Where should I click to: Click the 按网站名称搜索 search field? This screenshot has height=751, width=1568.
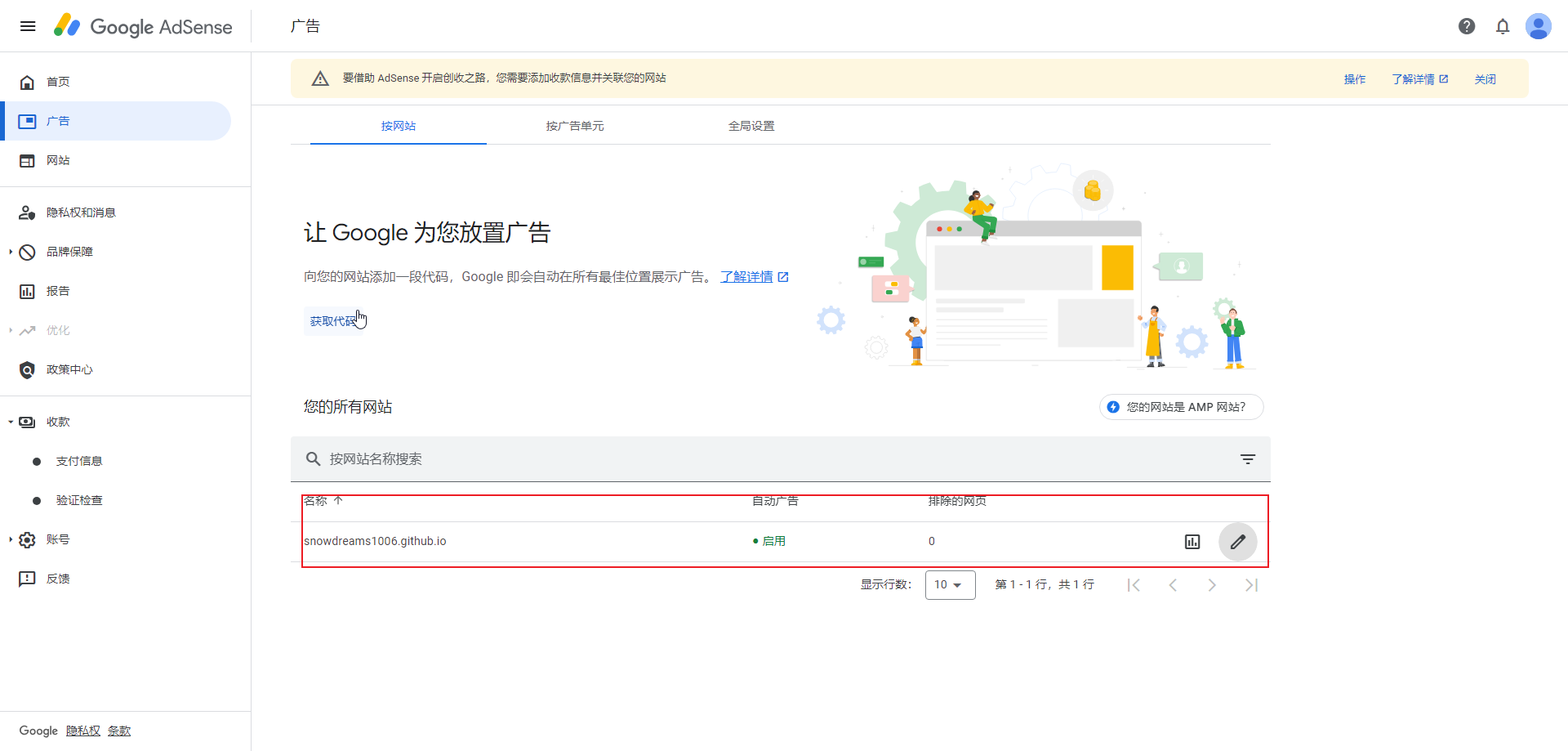point(735,459)
